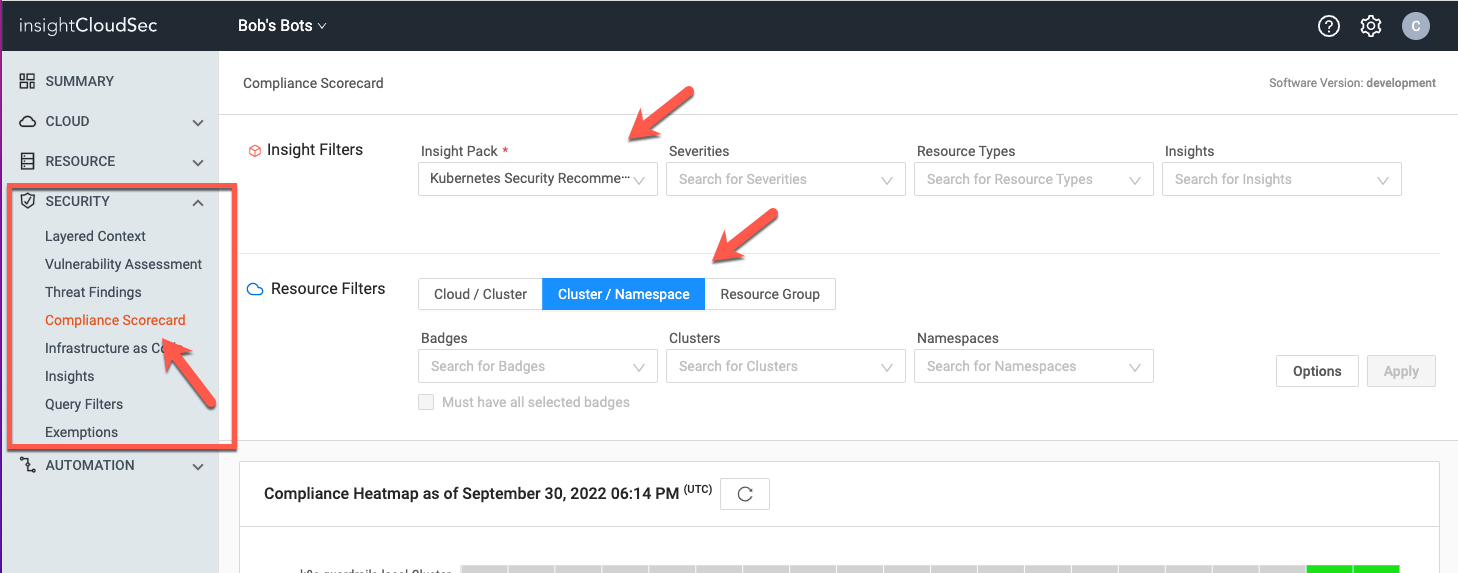Click the insightCloudSec logo
Screen dimensions: 1458x573
[88, 26]
